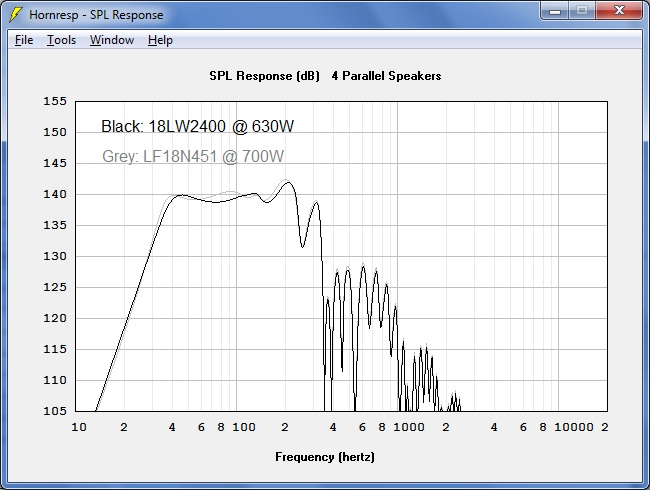Click the 105 dB axis value

pyautogui.click(x=55, y=411)
